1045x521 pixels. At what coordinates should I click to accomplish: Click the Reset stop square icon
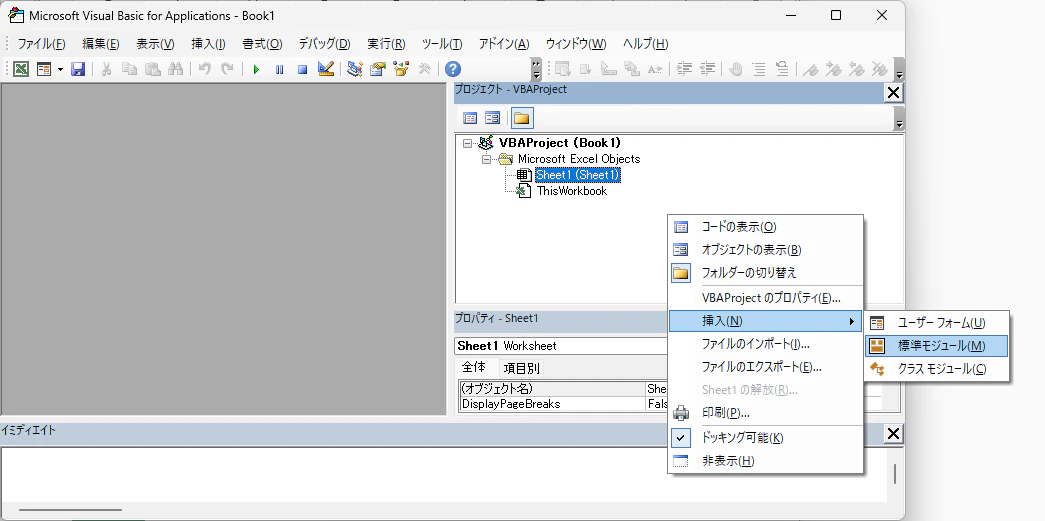coord(303,69)
